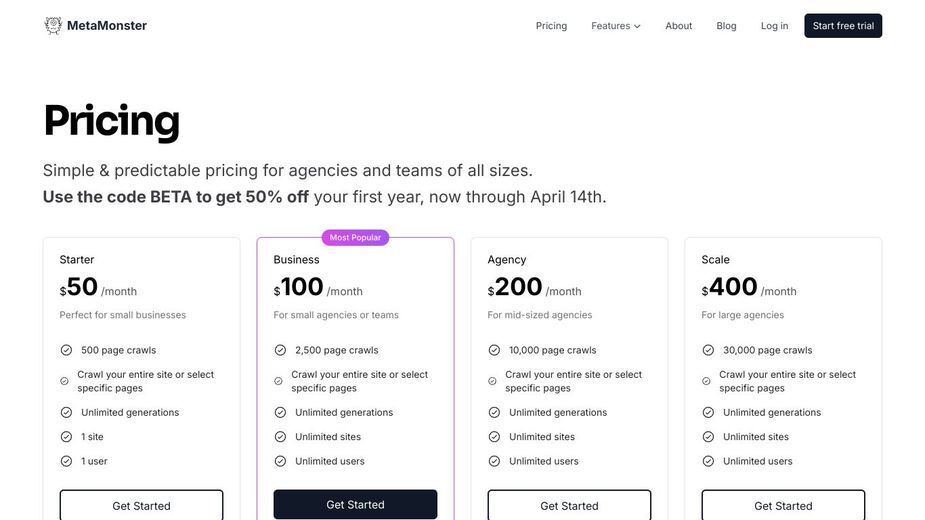Image resolution: width=925 pixels, height=520 pixels.
Task: Get Started with the Starter plan
Action: (x=142, y=505)
